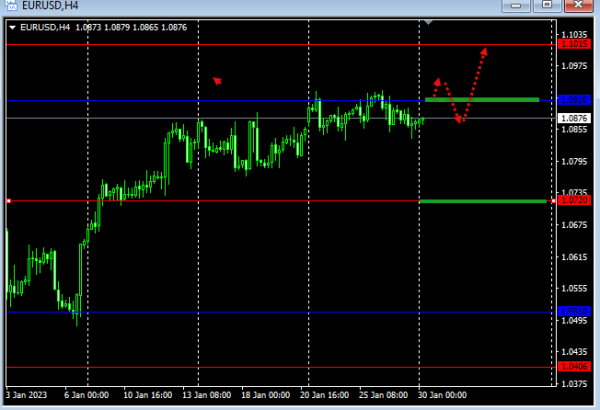Viewport: 600px width, 410px height.
Task: Click the left anchor point of 1.0720 line
Action: [8, 201]
